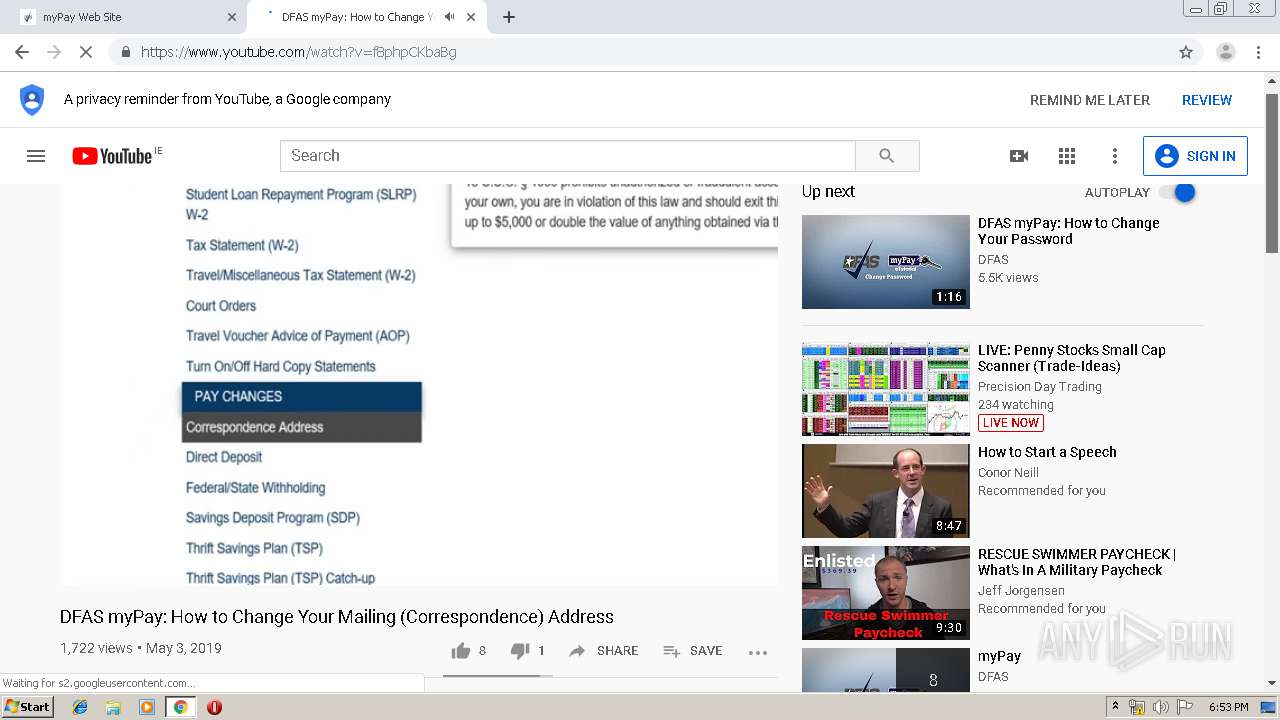Open Internet Explorer from the taskbar
Image resolution: width=1280 pixels, height=720 pixels.
(80, 707)
